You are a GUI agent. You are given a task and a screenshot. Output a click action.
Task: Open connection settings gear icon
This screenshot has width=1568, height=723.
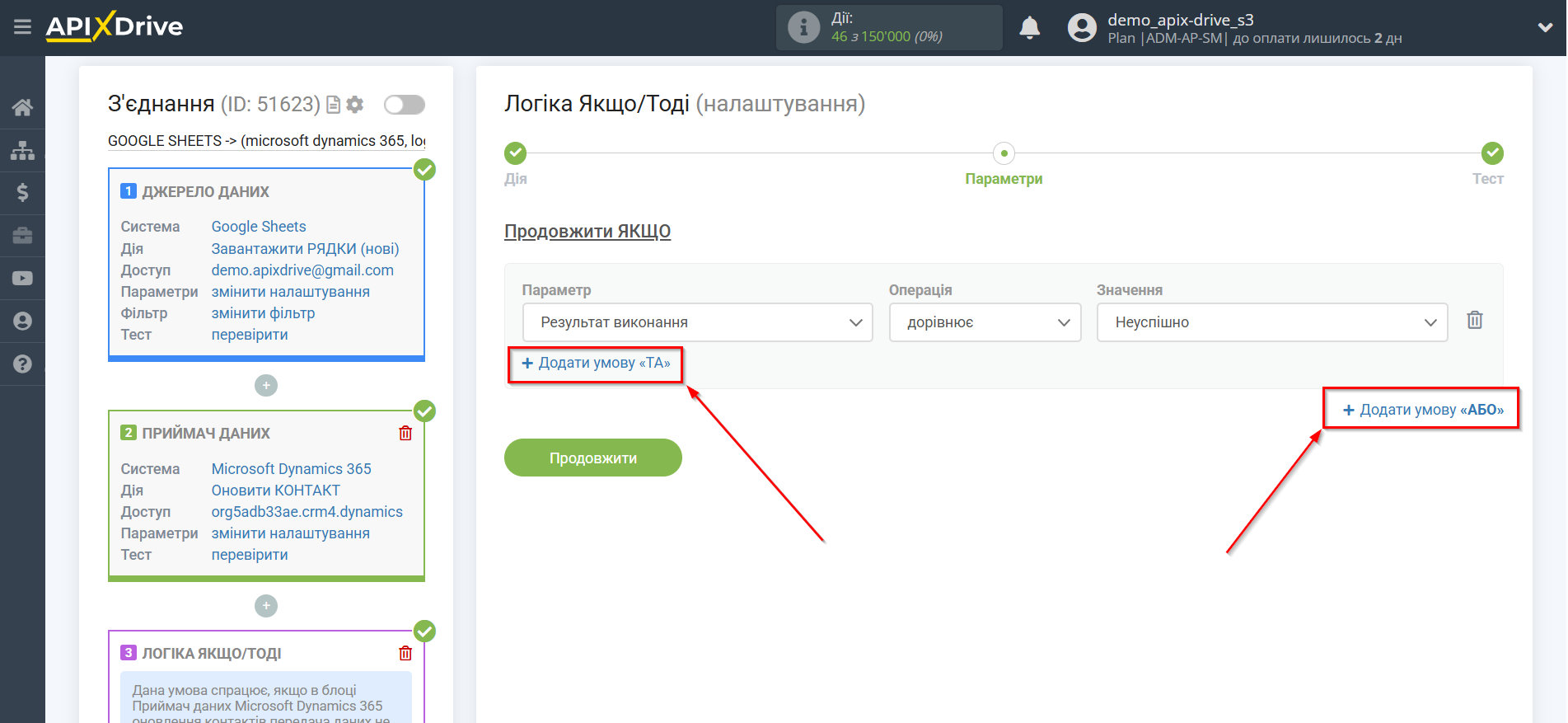click(x=355, y=105)
